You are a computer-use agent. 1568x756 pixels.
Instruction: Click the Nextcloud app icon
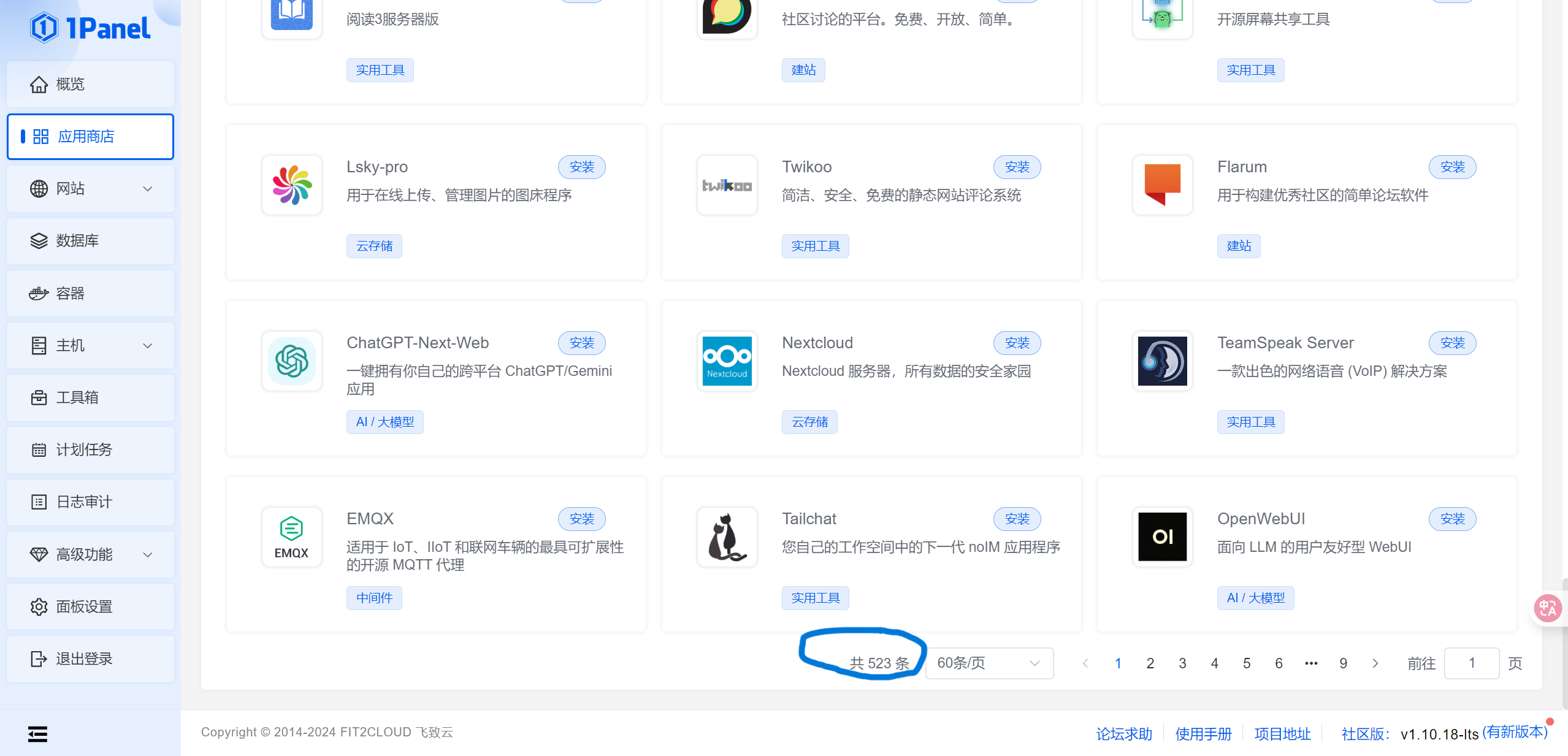tap(727, 361)
